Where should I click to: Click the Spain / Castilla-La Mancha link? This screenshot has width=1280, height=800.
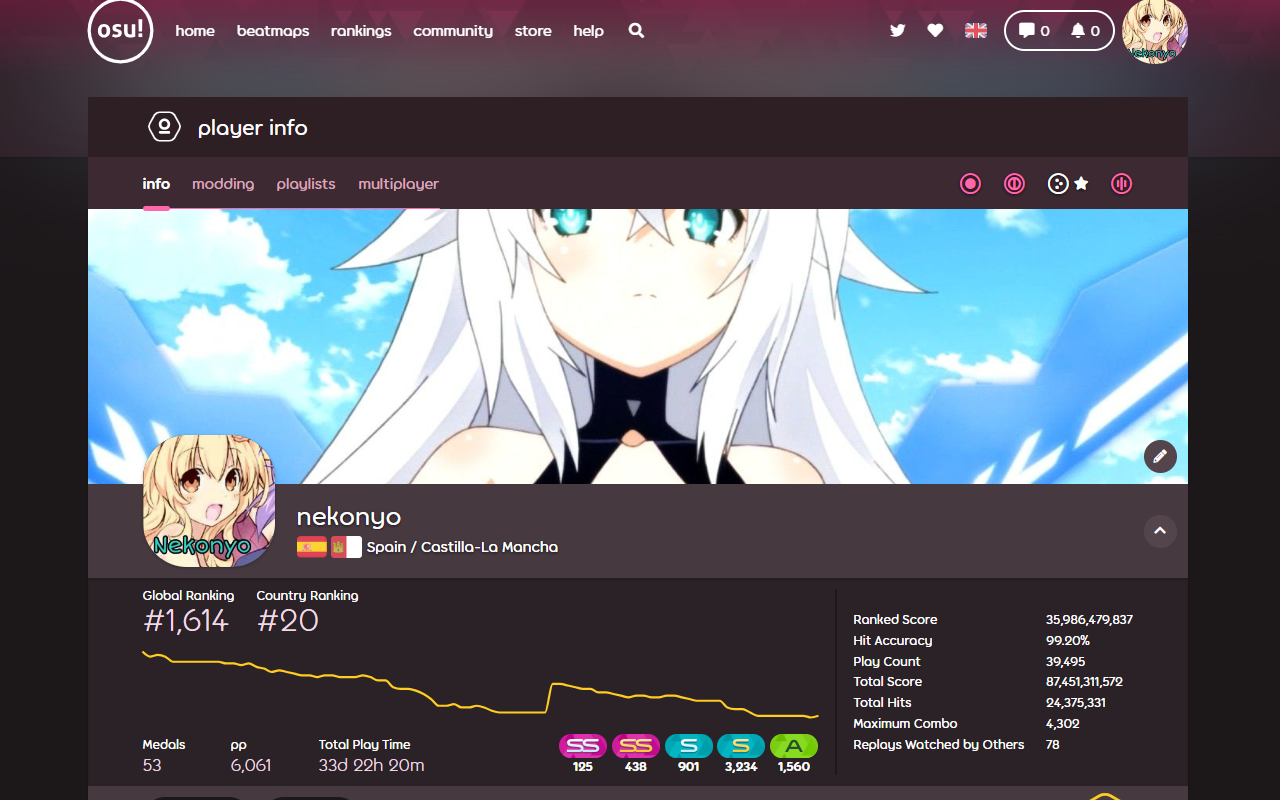pos(462,547)
